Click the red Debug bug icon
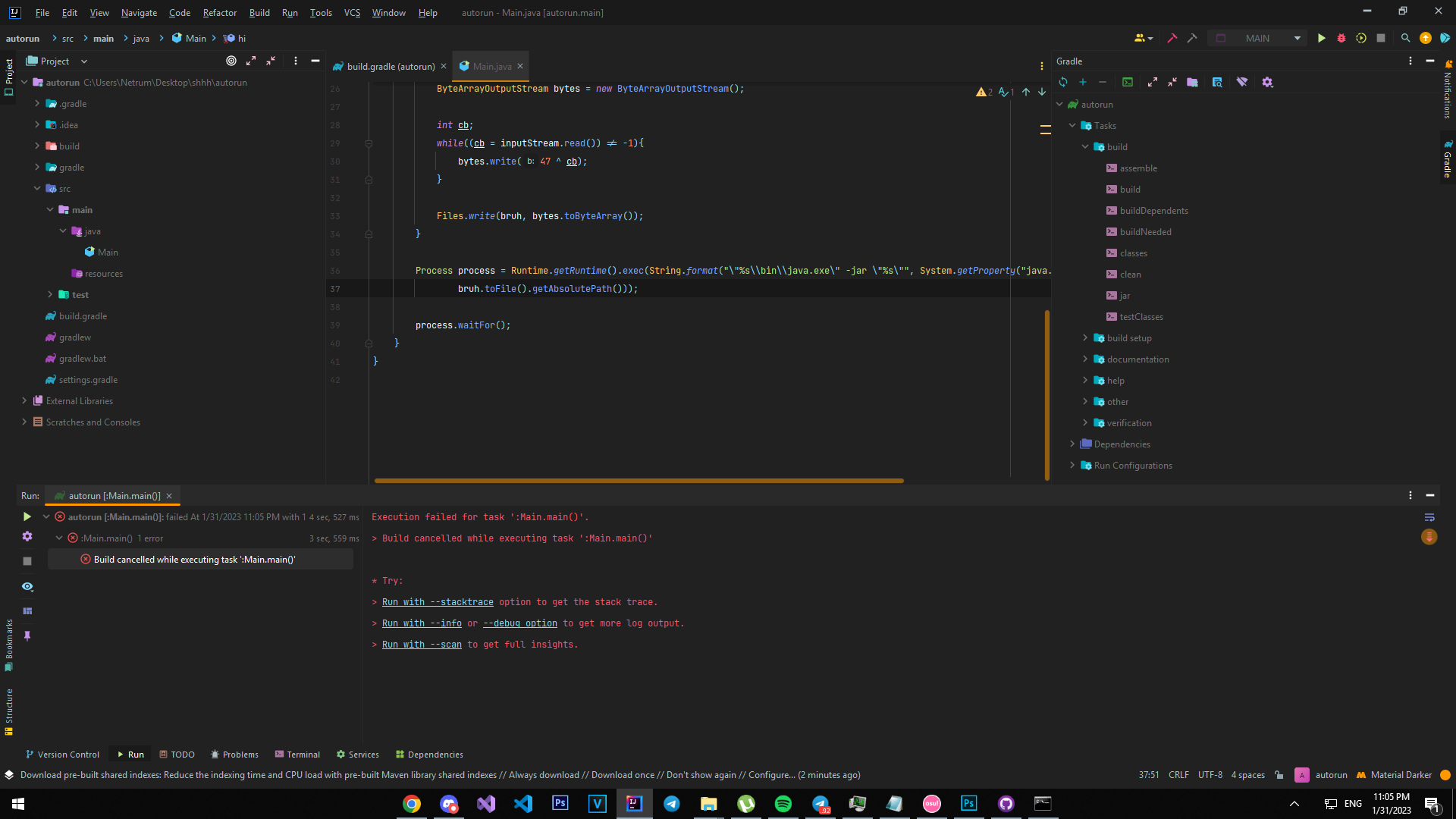 [1341, 38]
